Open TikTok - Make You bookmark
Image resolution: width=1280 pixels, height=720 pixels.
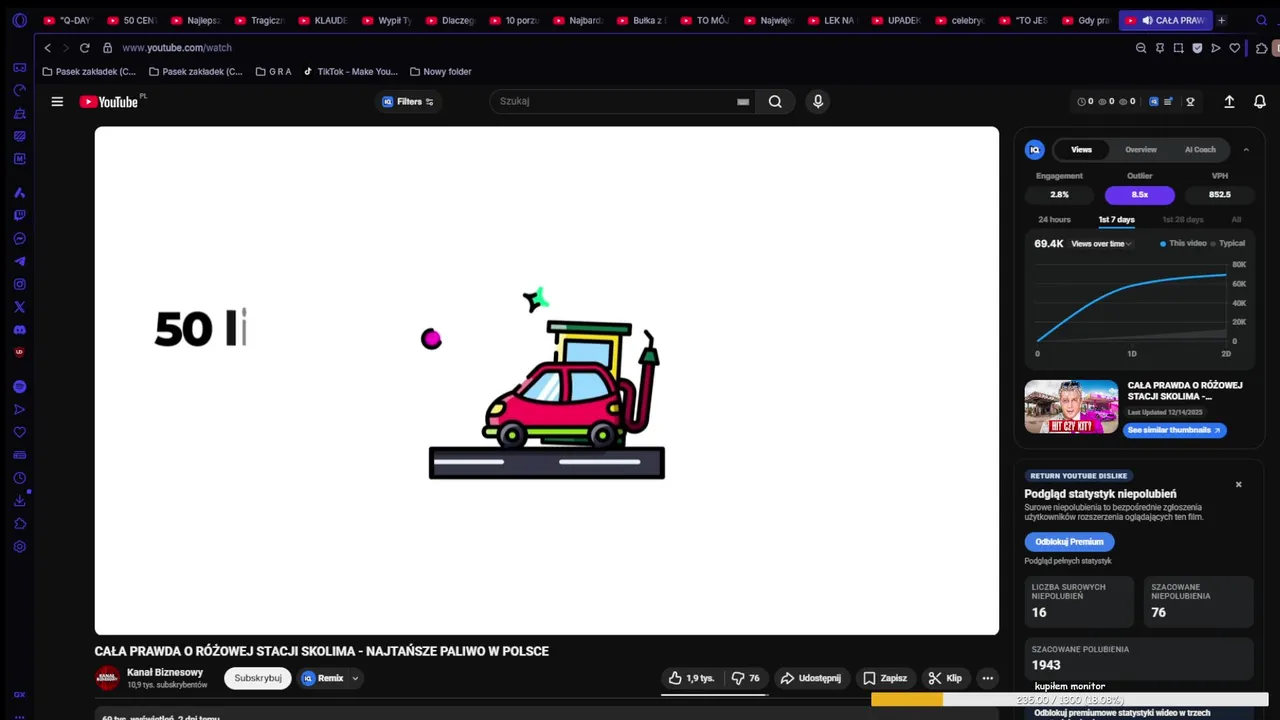[x=350, y=72]
